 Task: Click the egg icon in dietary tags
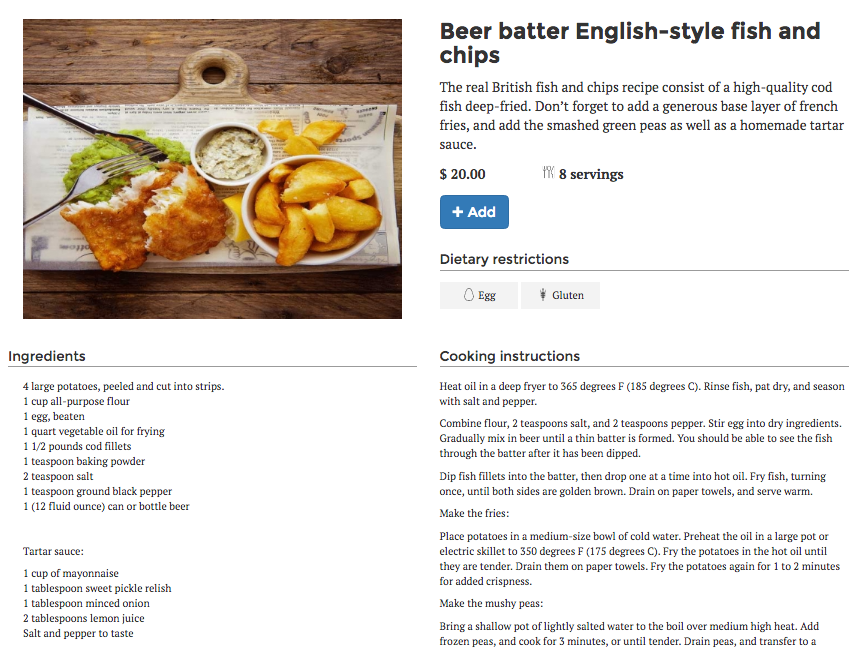(467, 295)
